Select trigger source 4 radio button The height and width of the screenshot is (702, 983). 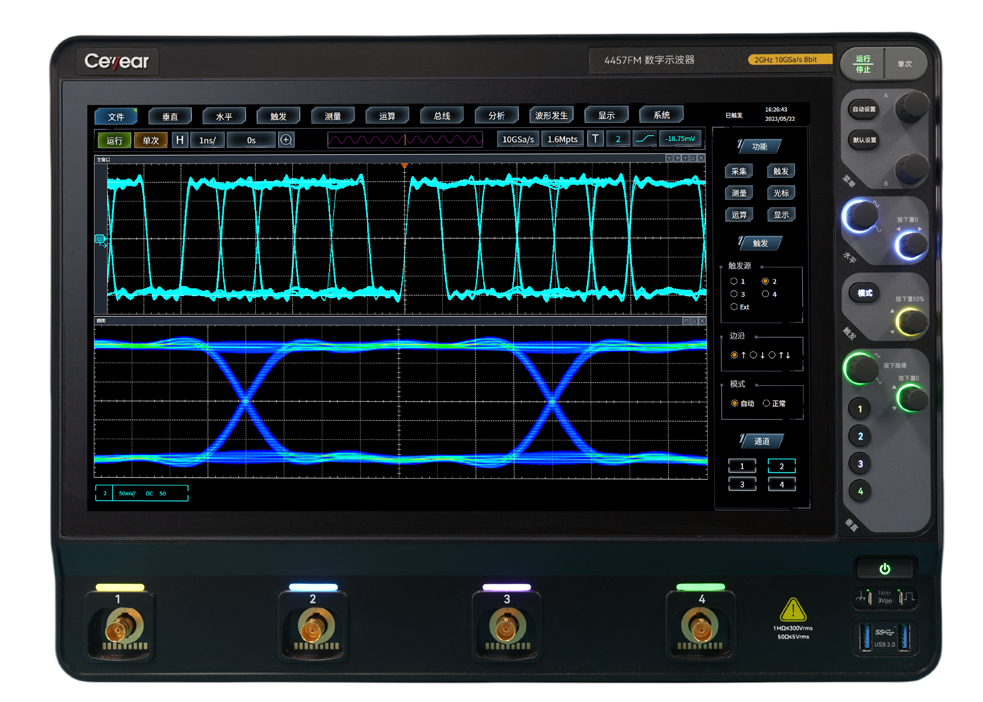(765, 294)
